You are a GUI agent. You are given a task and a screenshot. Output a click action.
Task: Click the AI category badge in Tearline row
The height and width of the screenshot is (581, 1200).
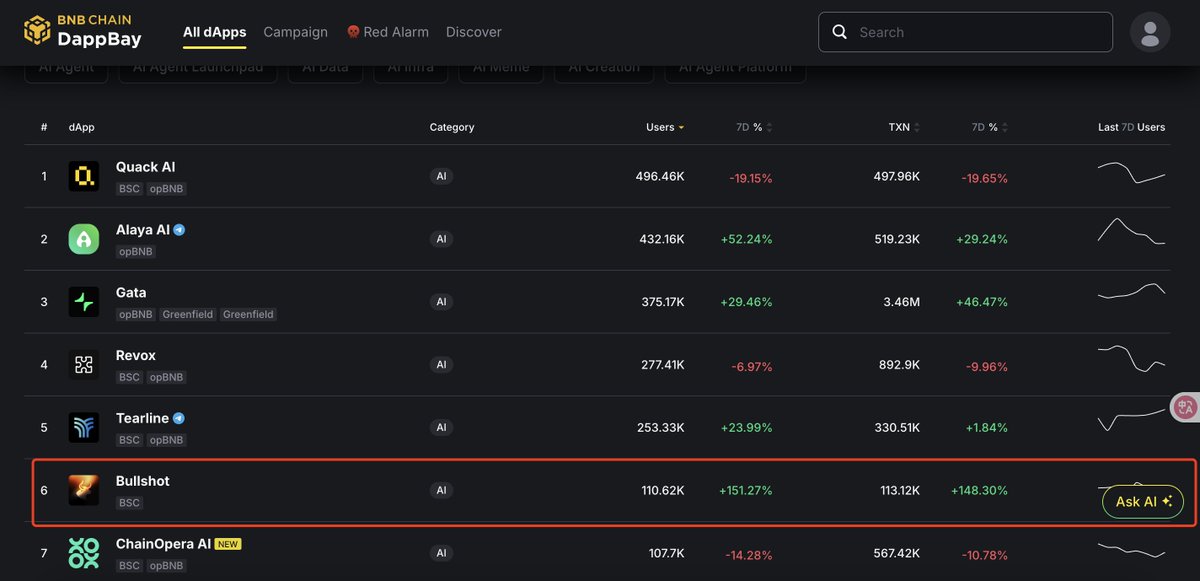pyautogui.click(x=441, y=427)
